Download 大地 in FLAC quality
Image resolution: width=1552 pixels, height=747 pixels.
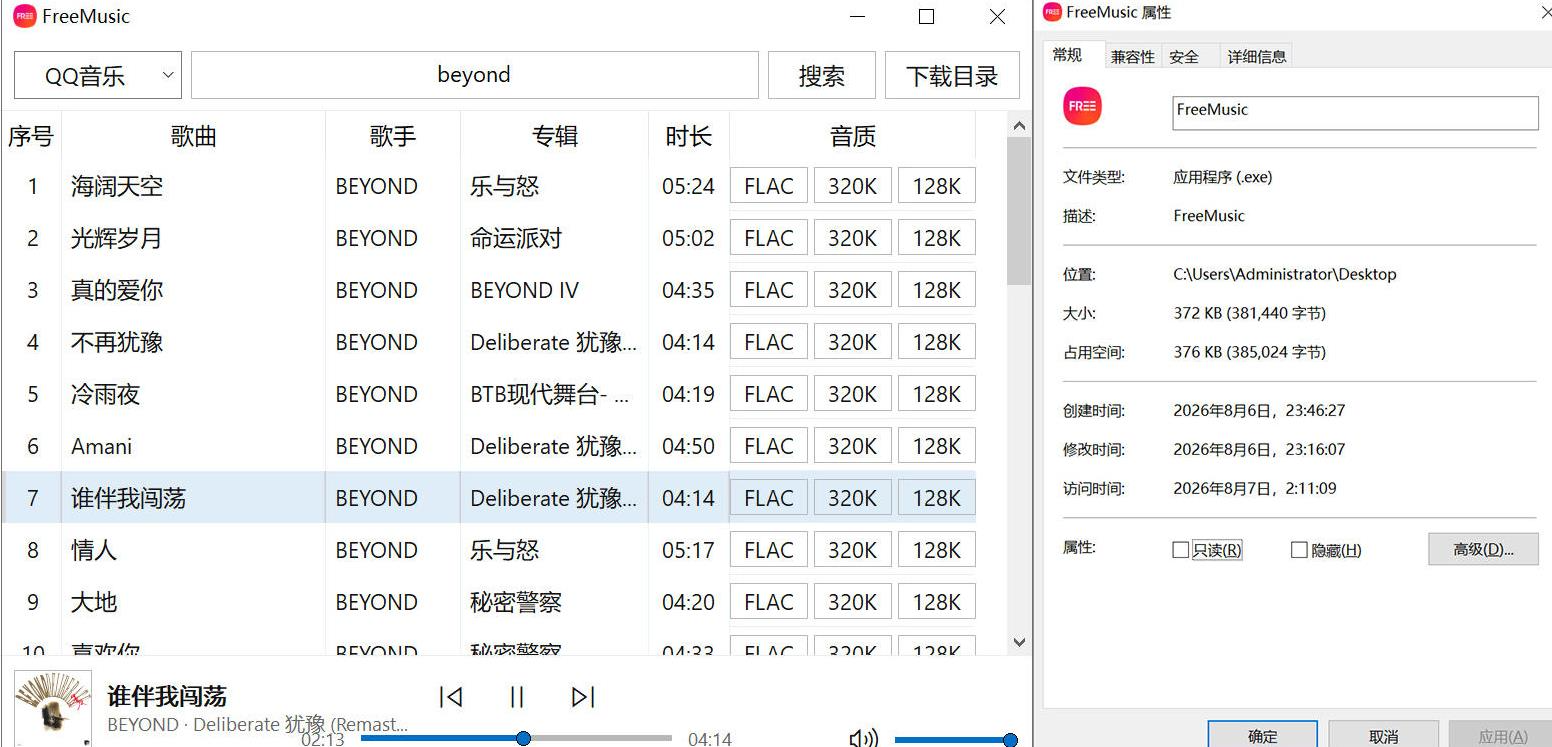(769, 602)
